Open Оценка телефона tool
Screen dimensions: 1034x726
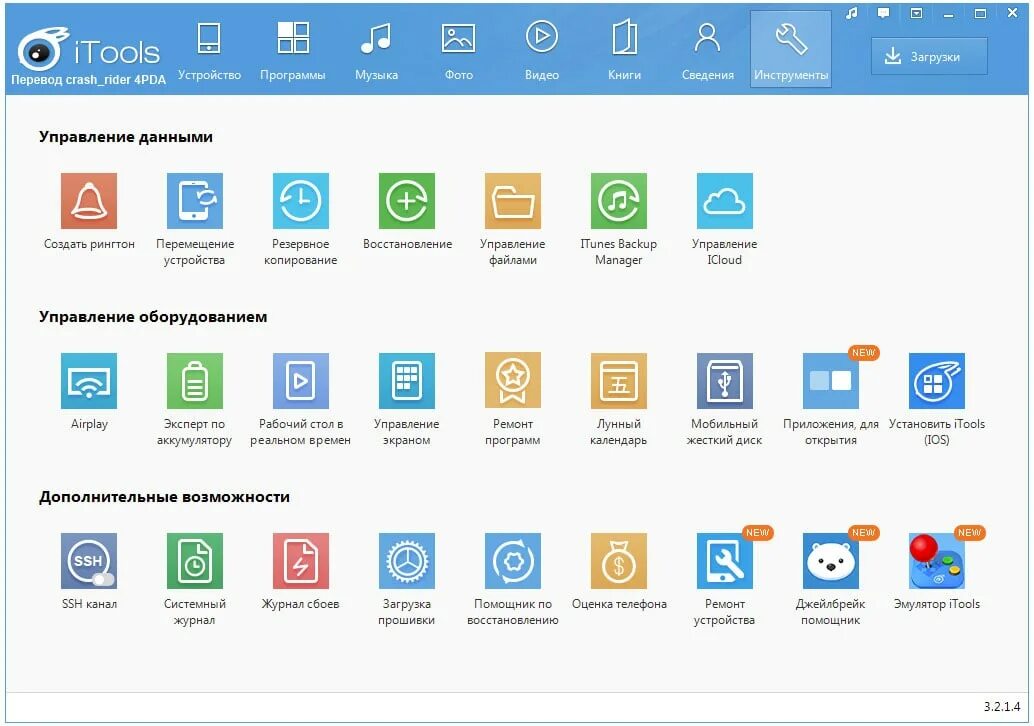point(619,561)
